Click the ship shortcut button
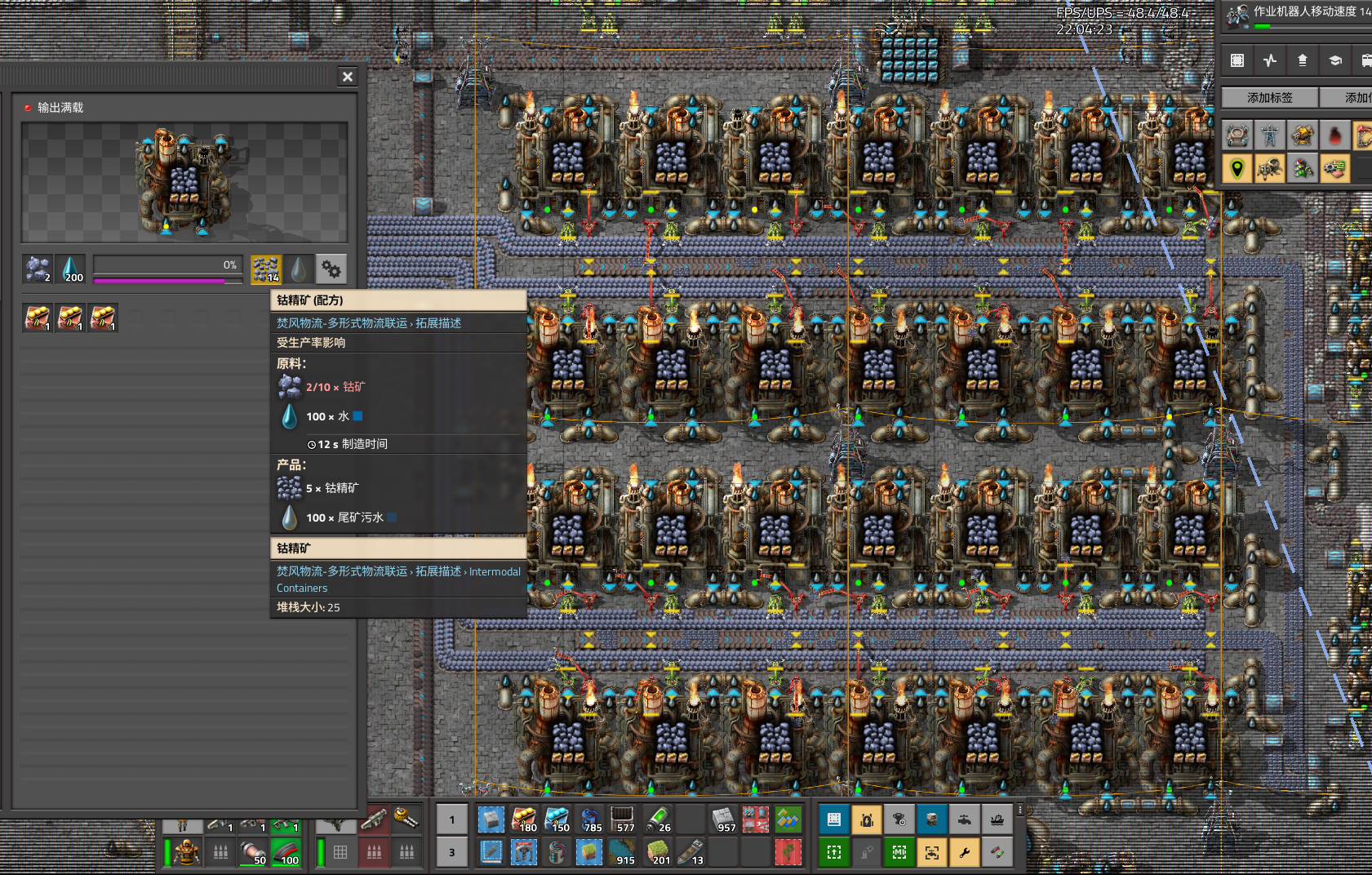1372x875 pixels. [997, 819]
